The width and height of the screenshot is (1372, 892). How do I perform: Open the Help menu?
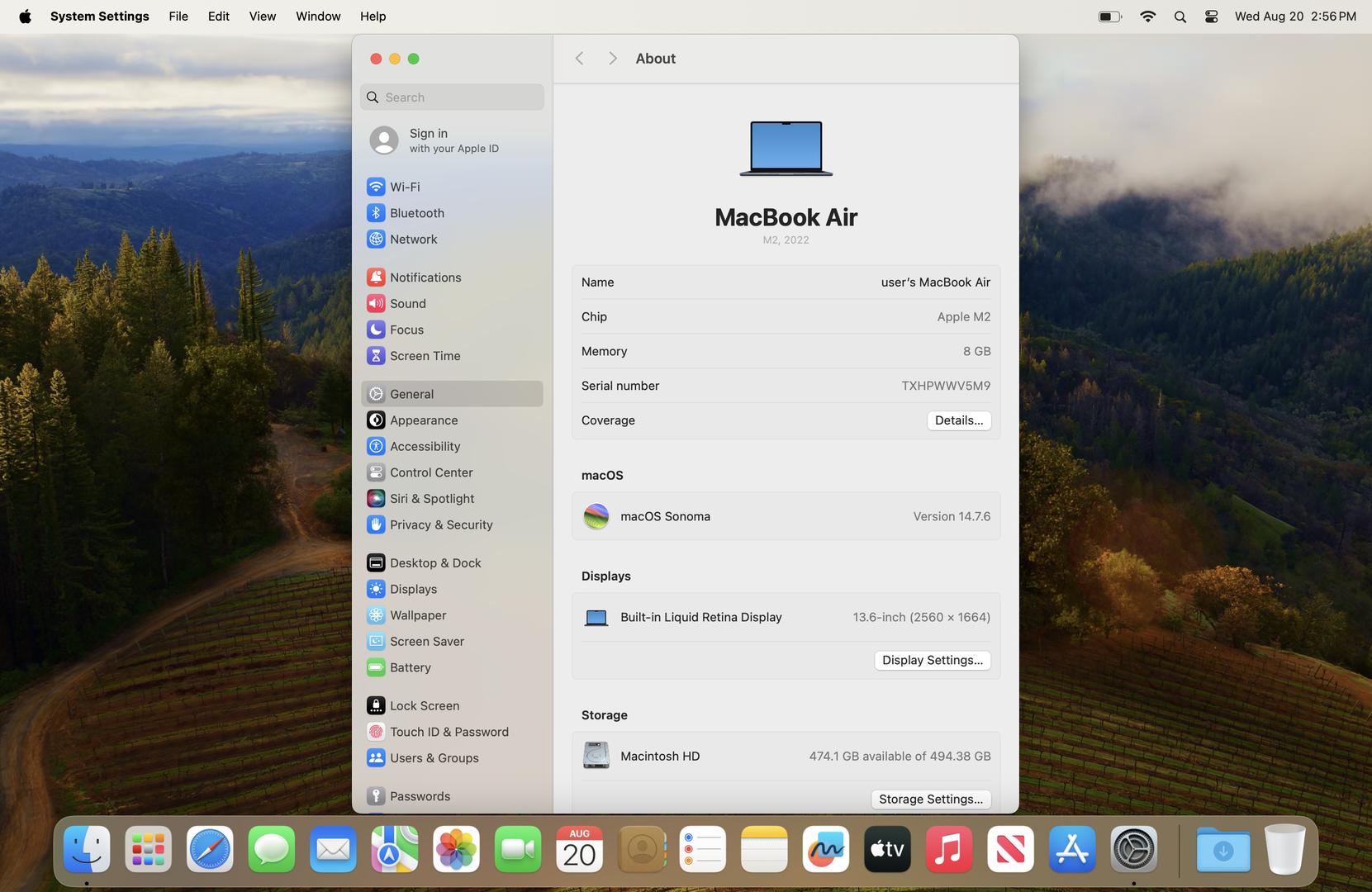(x=373, y=17)
